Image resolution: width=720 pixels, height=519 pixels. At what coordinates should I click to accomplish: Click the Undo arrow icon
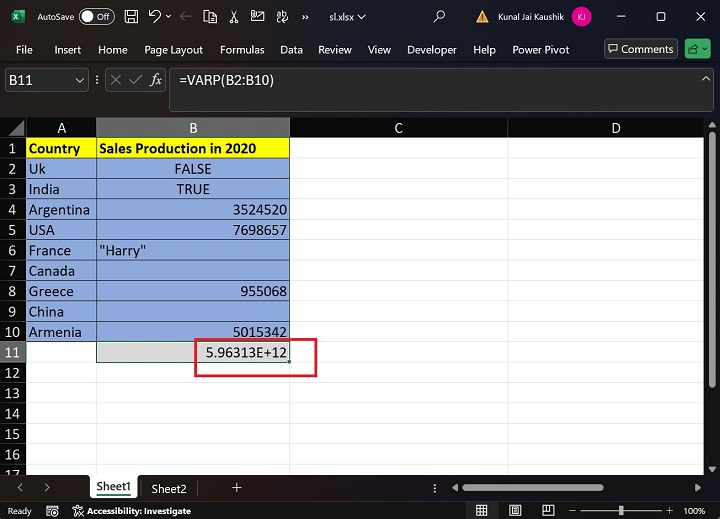[x=154, y=17]
